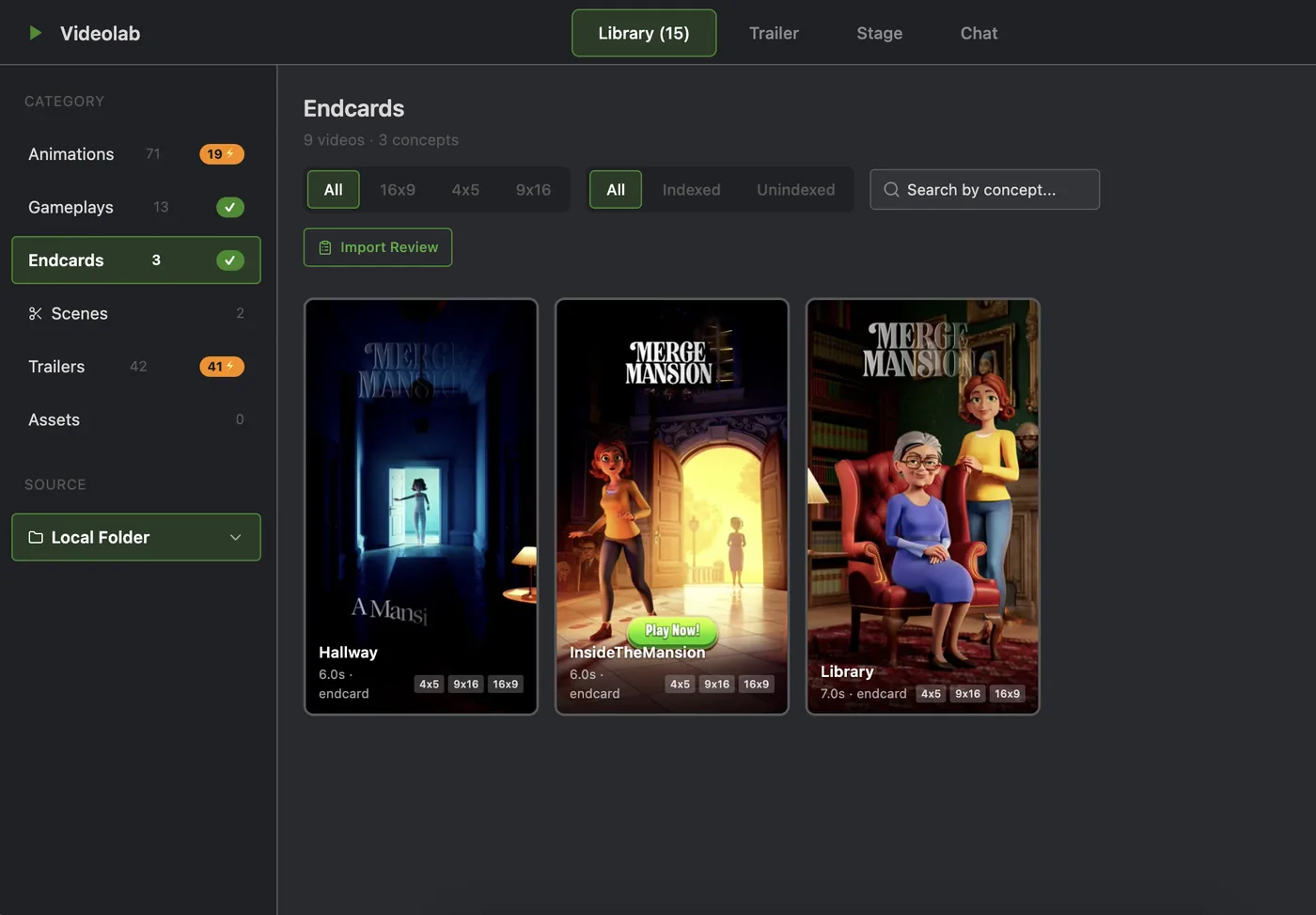Click the orange 19 badge on Animations
The height and width of the screenshot is (915, 1316).
[x=222, y=154]
